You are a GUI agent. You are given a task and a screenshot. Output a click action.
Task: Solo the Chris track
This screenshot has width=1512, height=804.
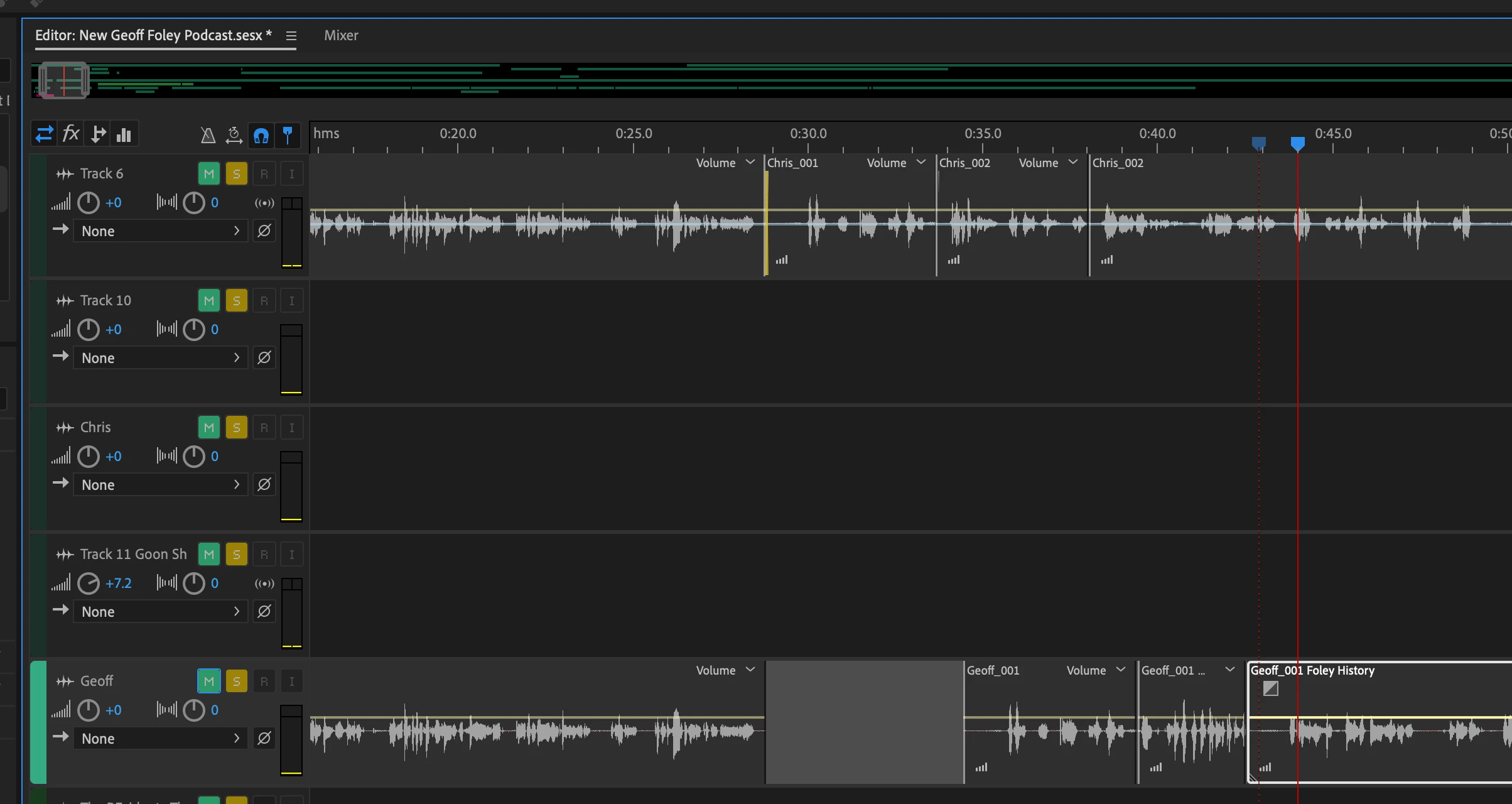pos(236,428)
